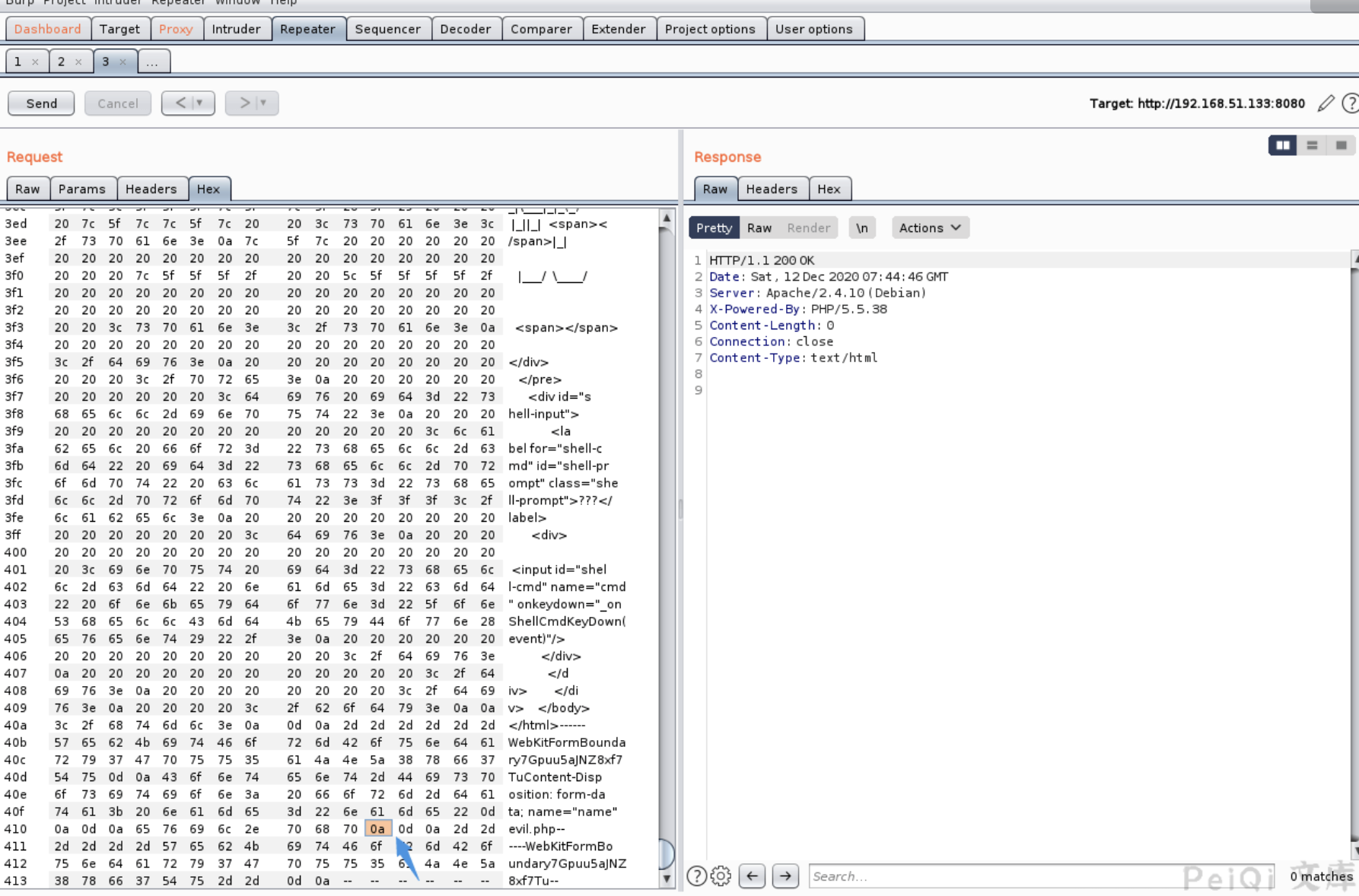Open the Project options tab
1359x896 pixels.
pyautogui.click(x=710, y=29)
